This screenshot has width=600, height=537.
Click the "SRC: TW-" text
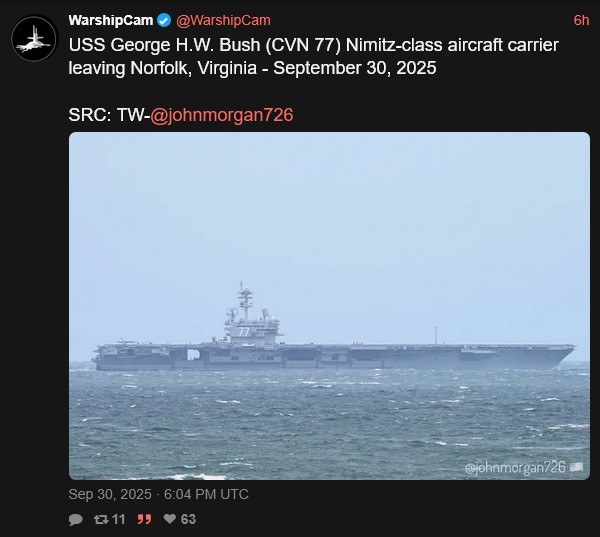[x=108, y=115]
